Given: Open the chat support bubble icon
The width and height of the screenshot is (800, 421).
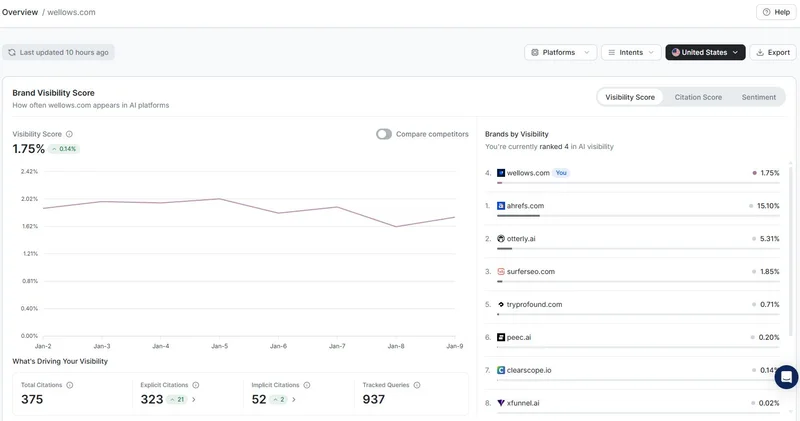Looking at the screenshot, I should [786, 377].
